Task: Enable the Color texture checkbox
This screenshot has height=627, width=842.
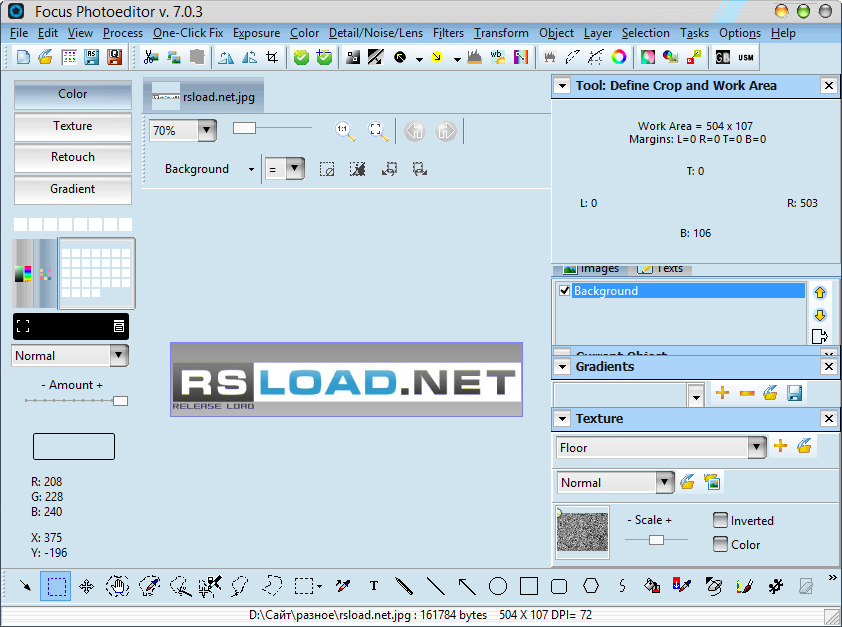Action: coord(720,544)
